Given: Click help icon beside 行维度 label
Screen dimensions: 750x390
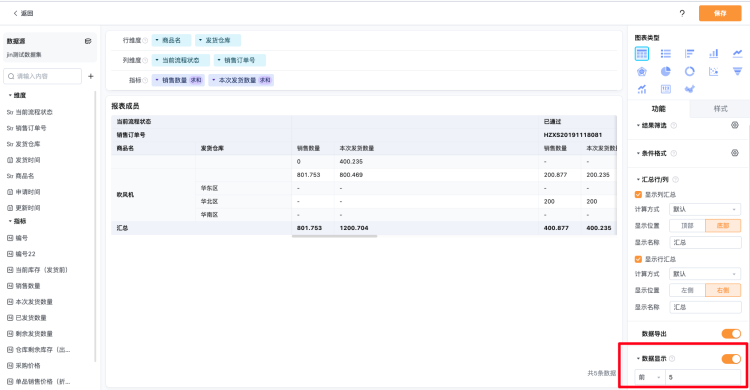Looking at the screenshot, I should tap(145, 40).
